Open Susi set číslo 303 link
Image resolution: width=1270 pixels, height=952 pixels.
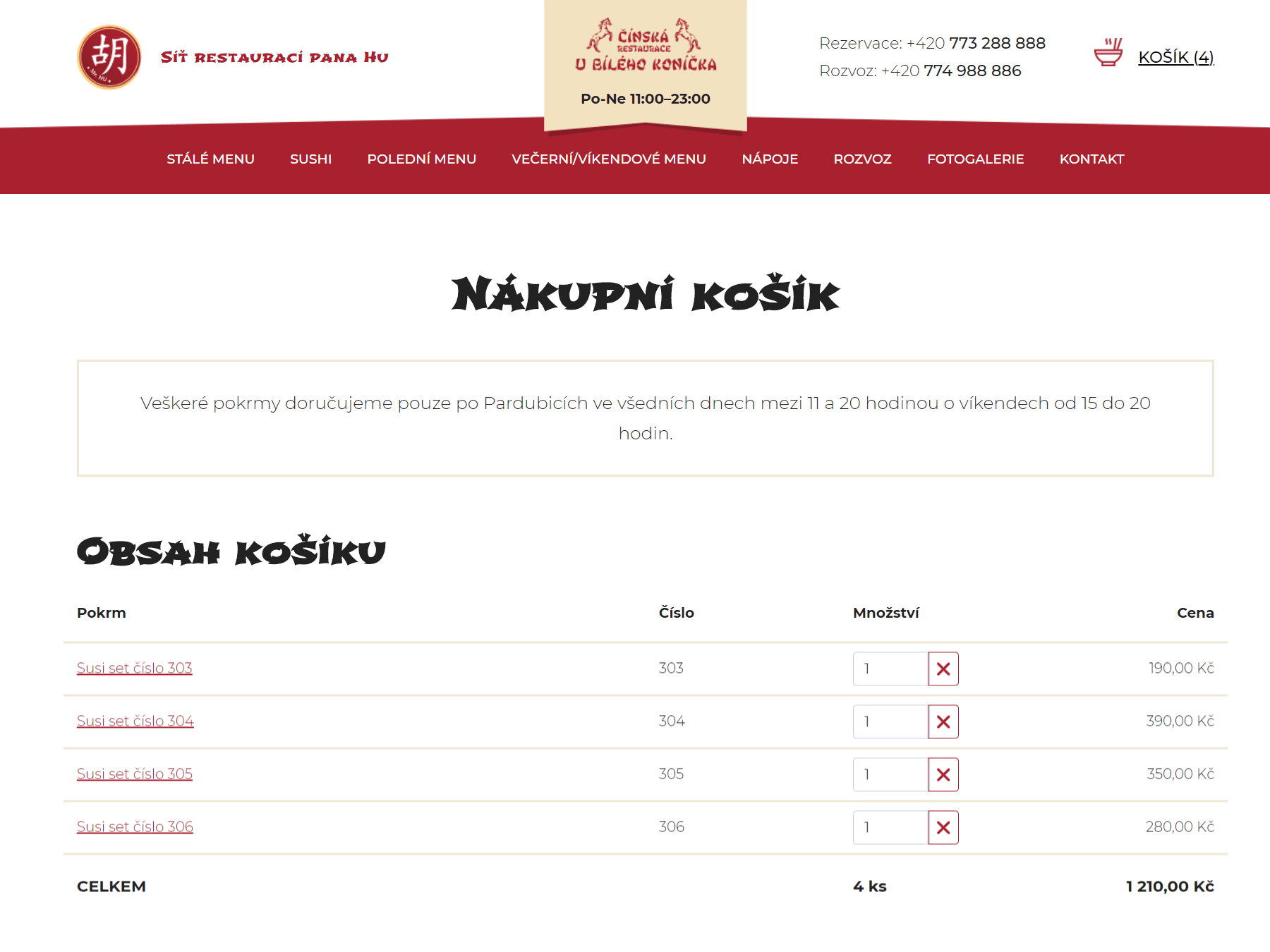[134, 668]
